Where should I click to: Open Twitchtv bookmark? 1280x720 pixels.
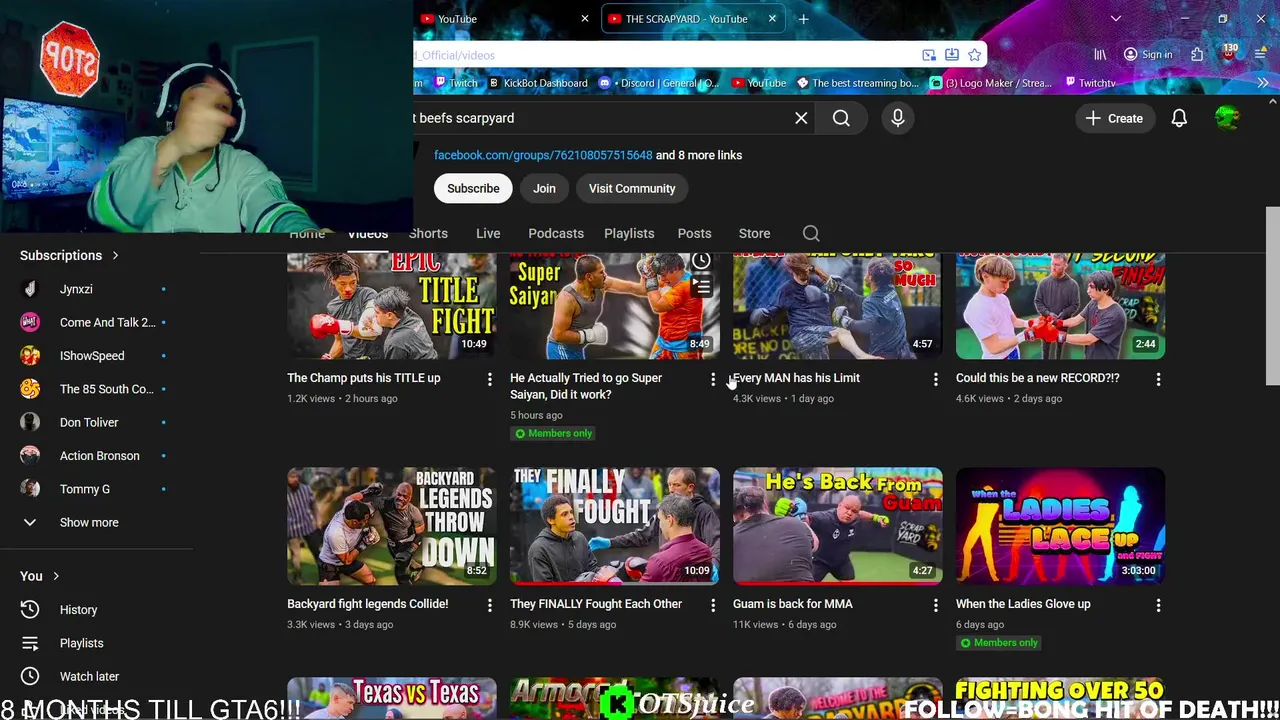point(1089,83)
